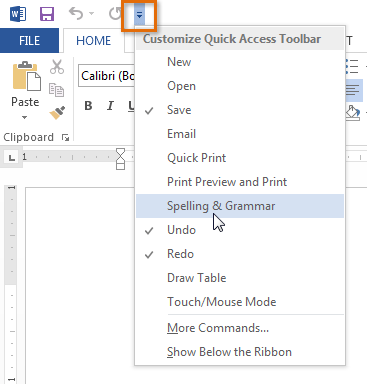Click the bullets list icon
Image resolution: width=367 pixels, height=384 pixels.
click(x=353, y=66)
